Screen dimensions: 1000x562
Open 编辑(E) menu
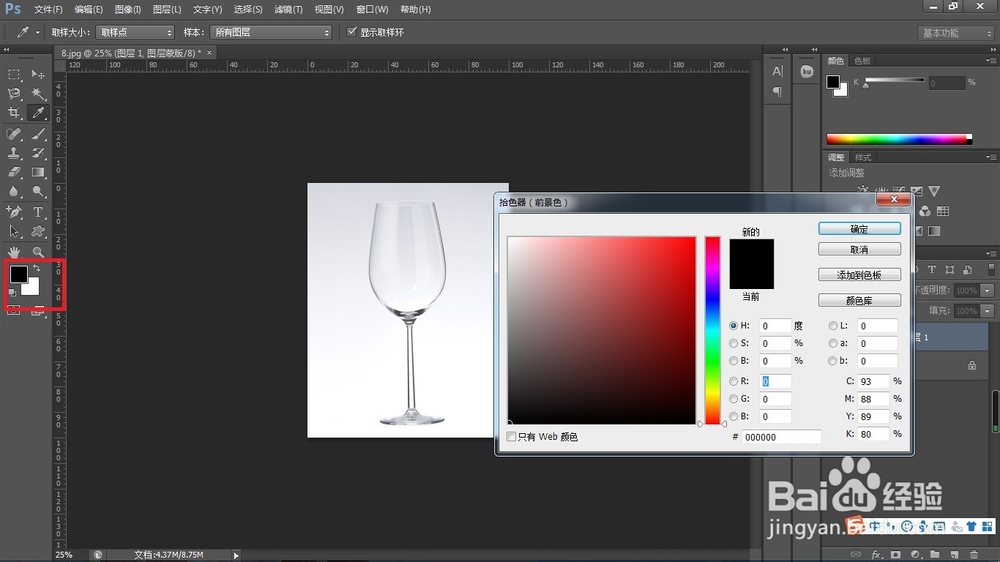88,10
